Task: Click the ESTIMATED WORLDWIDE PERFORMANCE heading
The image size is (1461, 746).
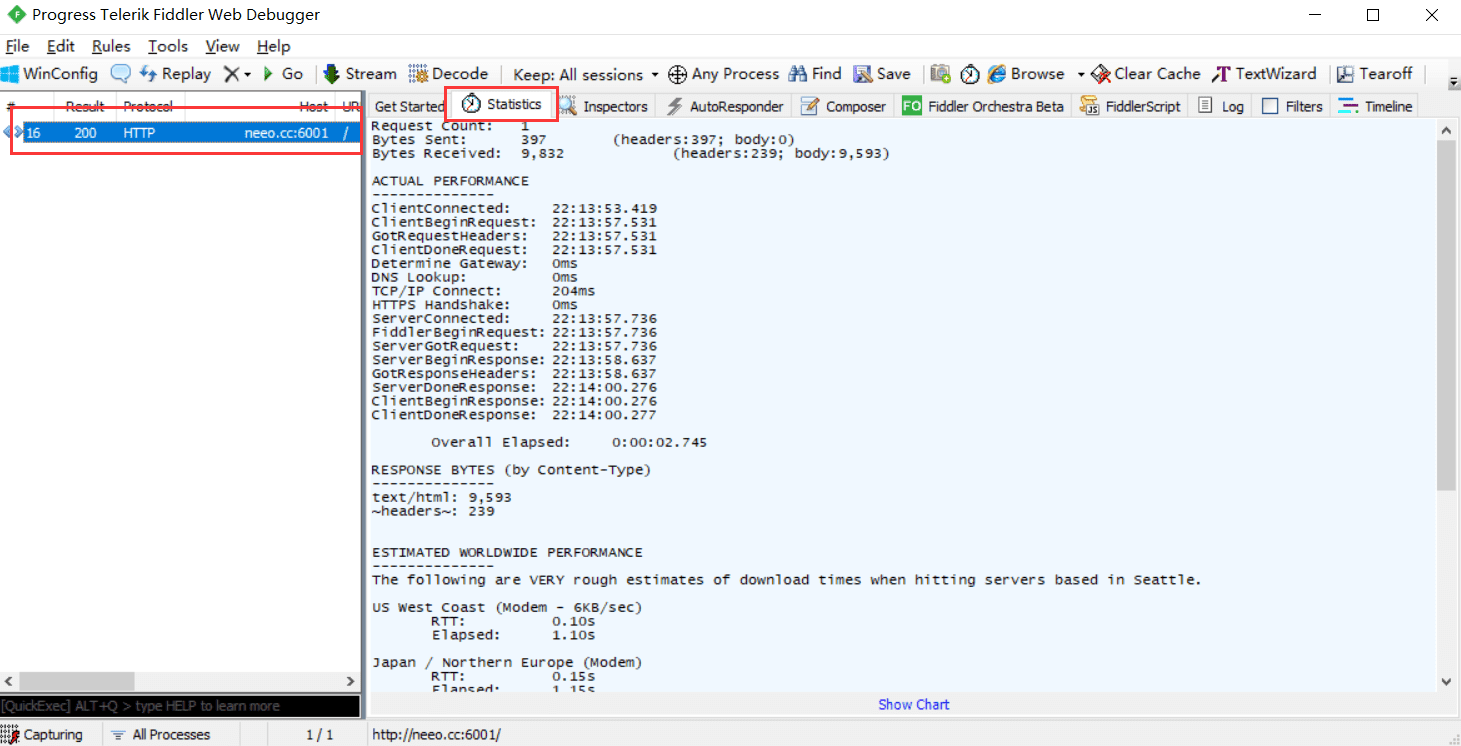Action: 507,552
